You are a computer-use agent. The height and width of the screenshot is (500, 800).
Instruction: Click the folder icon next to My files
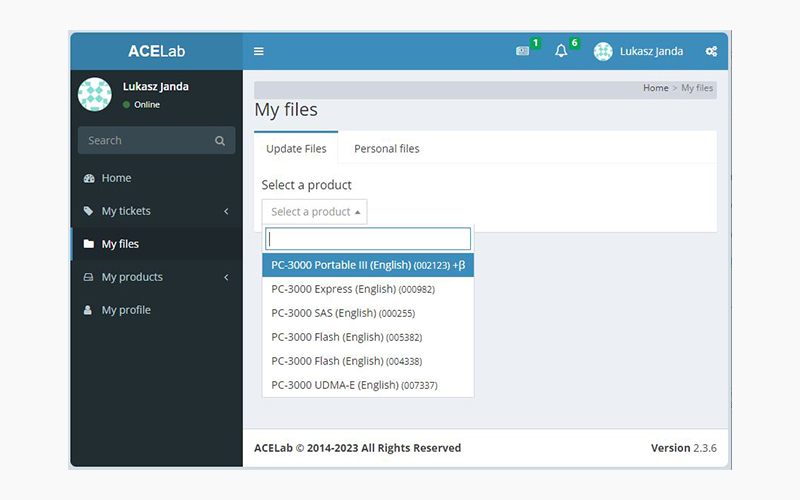88,244
